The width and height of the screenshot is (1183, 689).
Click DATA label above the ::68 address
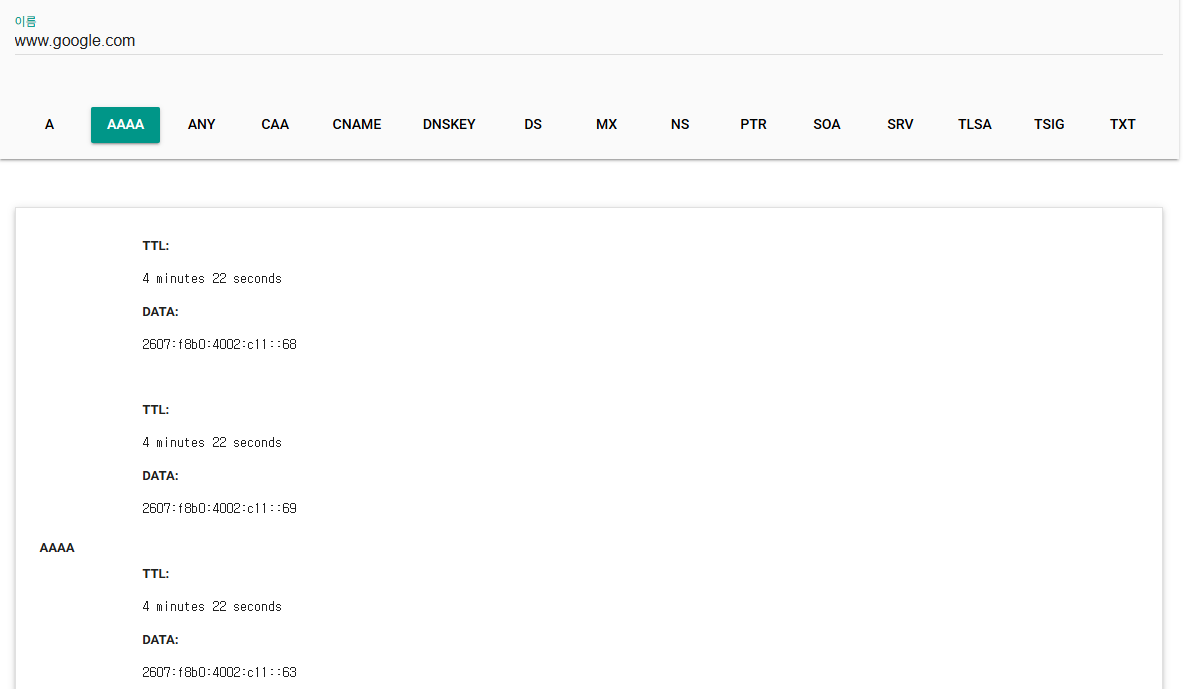[160, 312]
